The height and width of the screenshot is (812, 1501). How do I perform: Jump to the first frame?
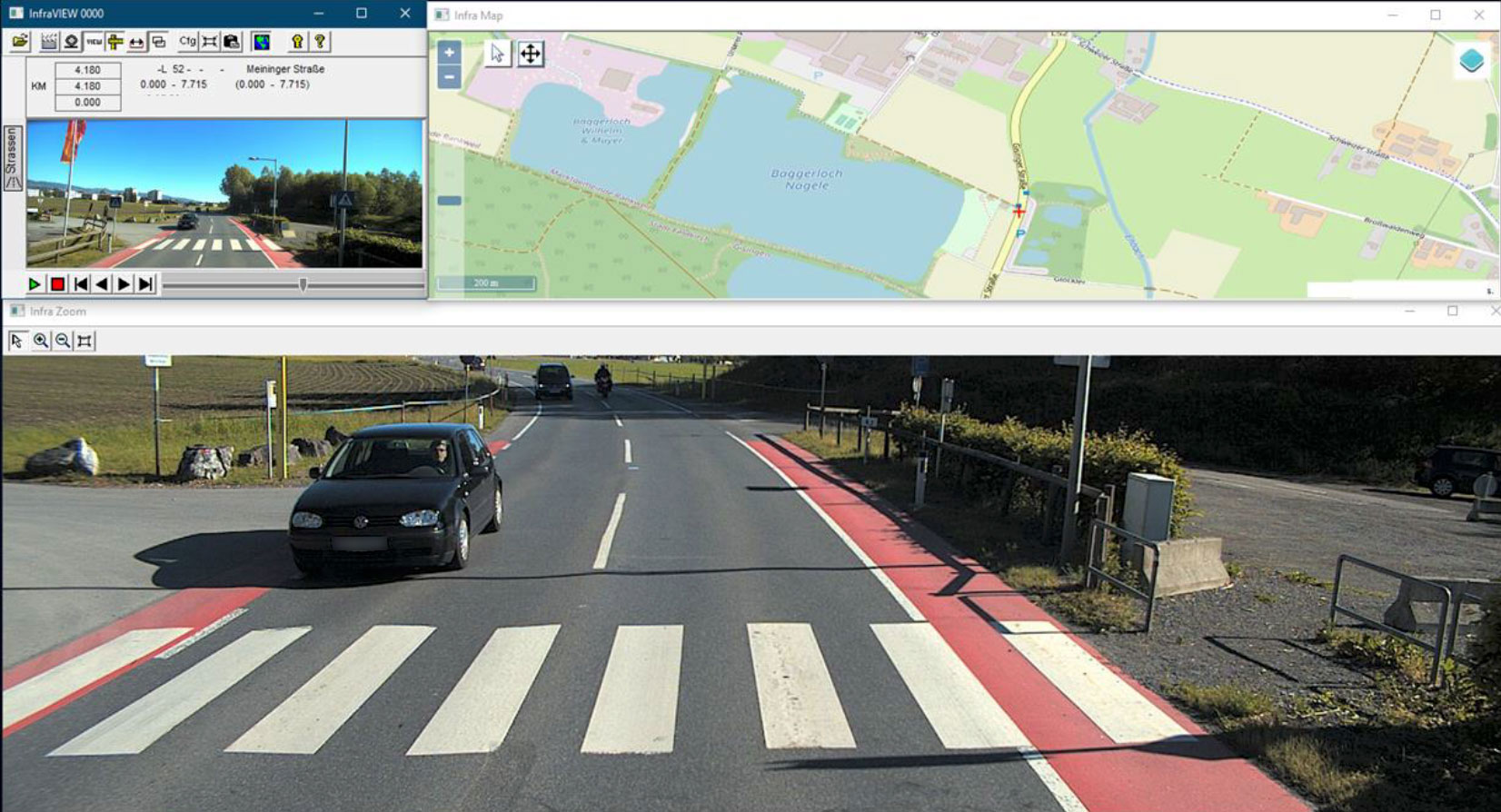(81, 284)
